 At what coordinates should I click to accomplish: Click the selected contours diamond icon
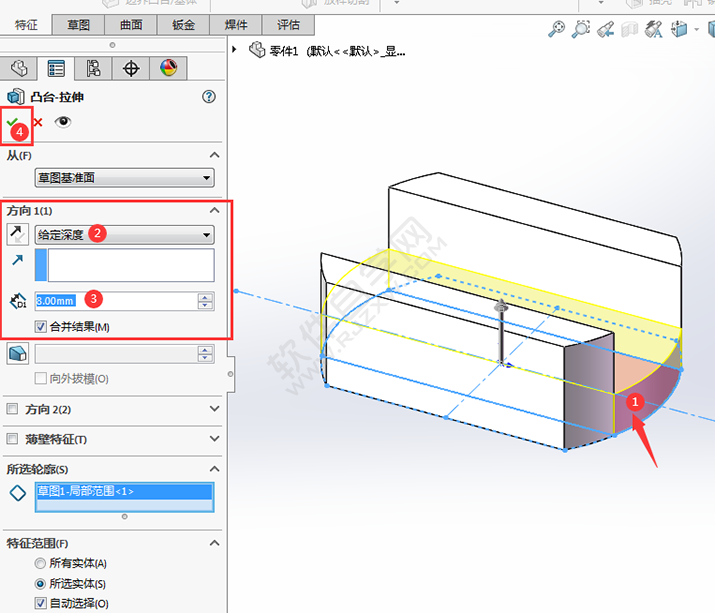pyautogui.click(x=18, y=493)
